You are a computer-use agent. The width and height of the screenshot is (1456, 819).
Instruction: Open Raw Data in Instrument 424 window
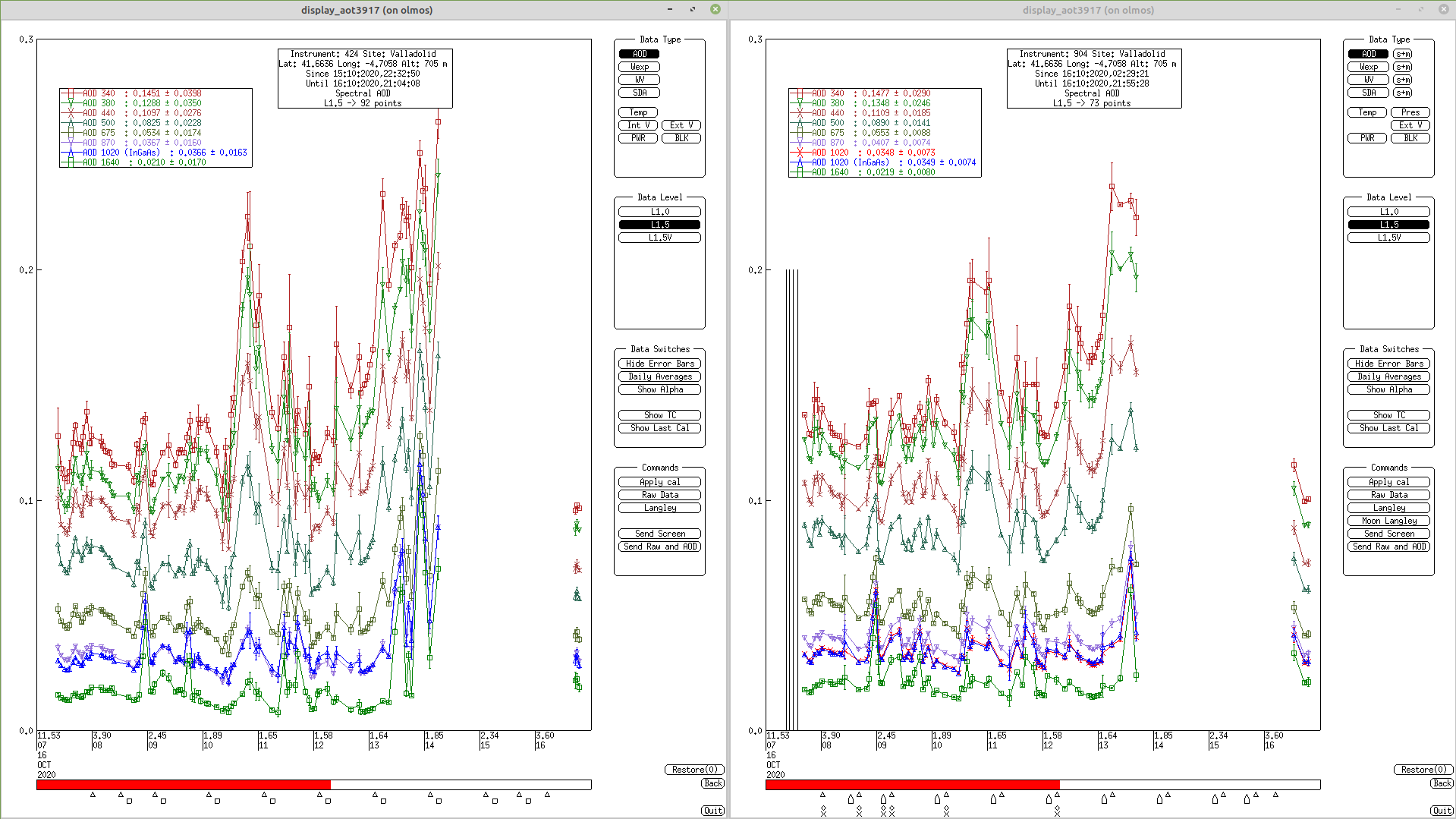[x=659, y=495]
